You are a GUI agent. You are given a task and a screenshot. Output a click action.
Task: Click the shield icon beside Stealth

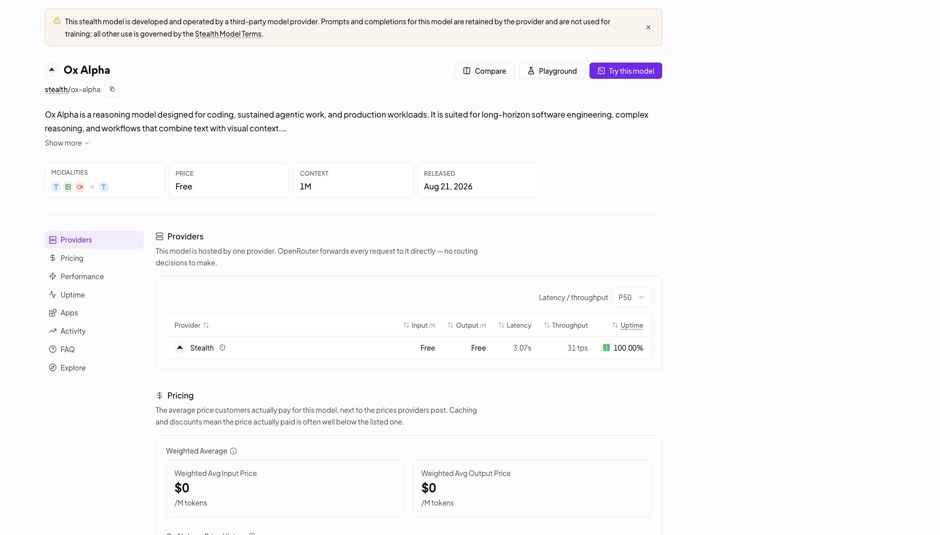point(222,348)
